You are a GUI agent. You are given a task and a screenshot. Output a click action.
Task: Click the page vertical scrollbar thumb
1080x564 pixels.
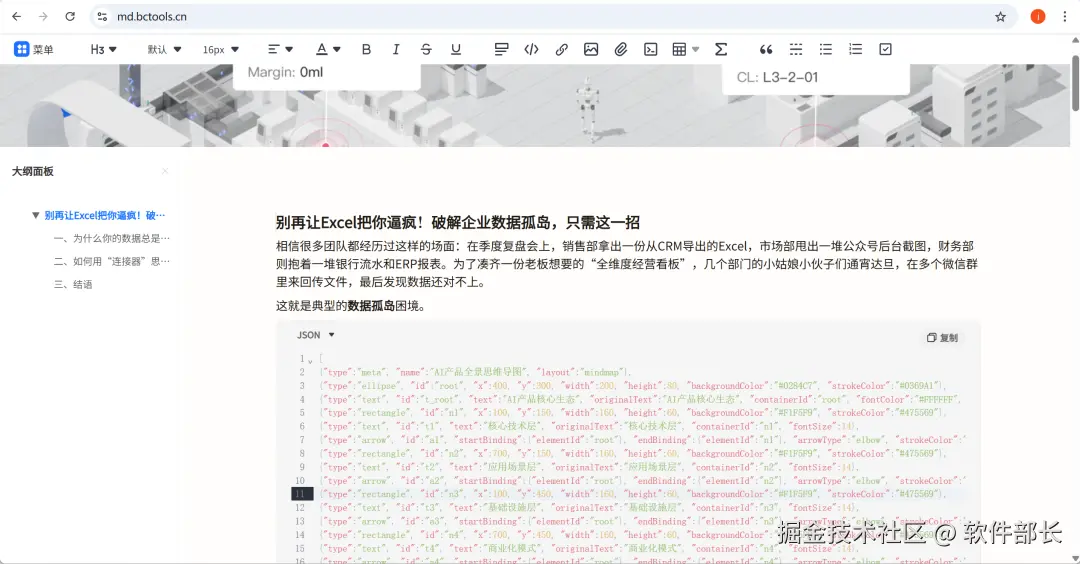tap(1075, 82)
